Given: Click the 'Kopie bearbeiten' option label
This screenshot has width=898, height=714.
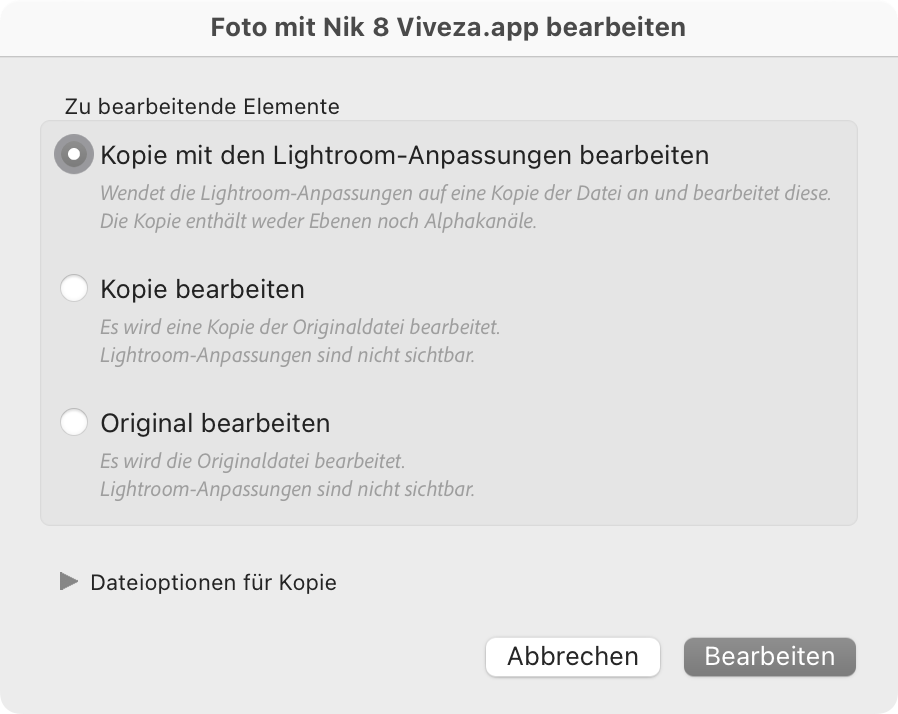Looking at the screenshot, I should point(202,289).
